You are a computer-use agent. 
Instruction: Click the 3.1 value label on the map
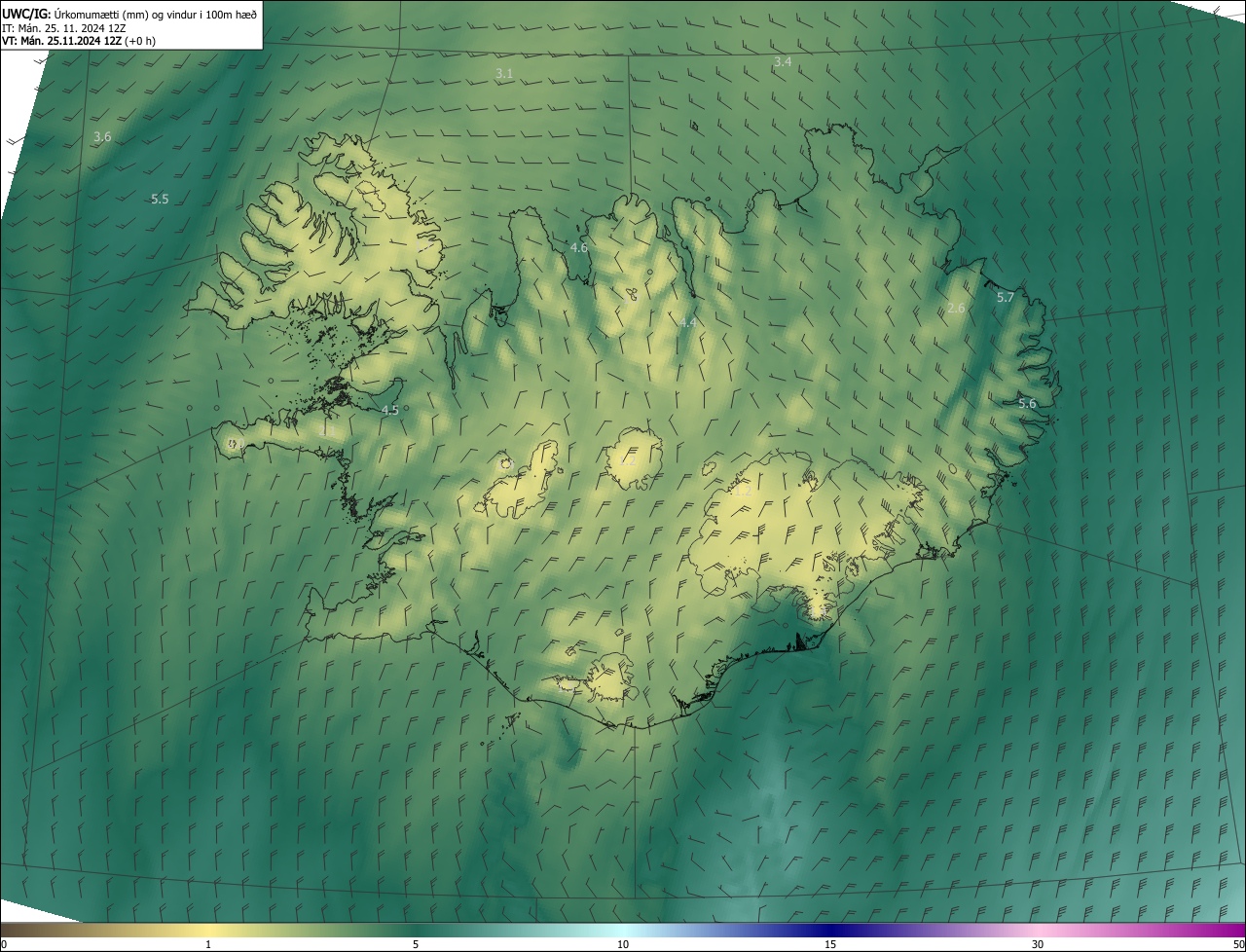[504, 74]
